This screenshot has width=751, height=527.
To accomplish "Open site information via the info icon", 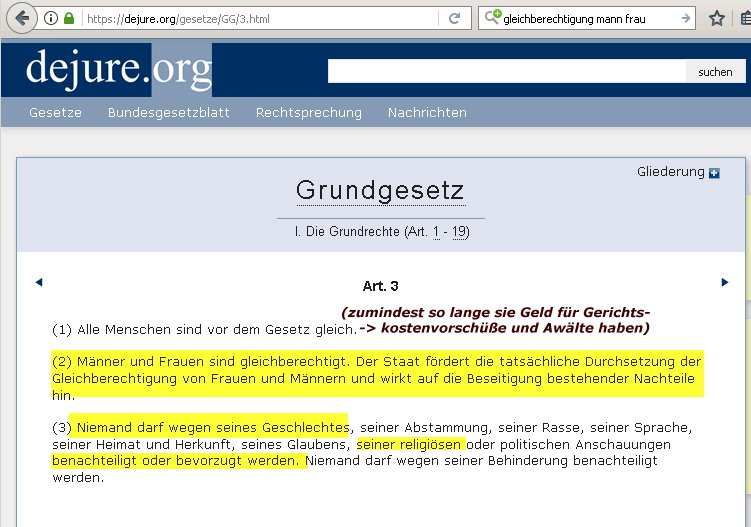I will point(51,19).
